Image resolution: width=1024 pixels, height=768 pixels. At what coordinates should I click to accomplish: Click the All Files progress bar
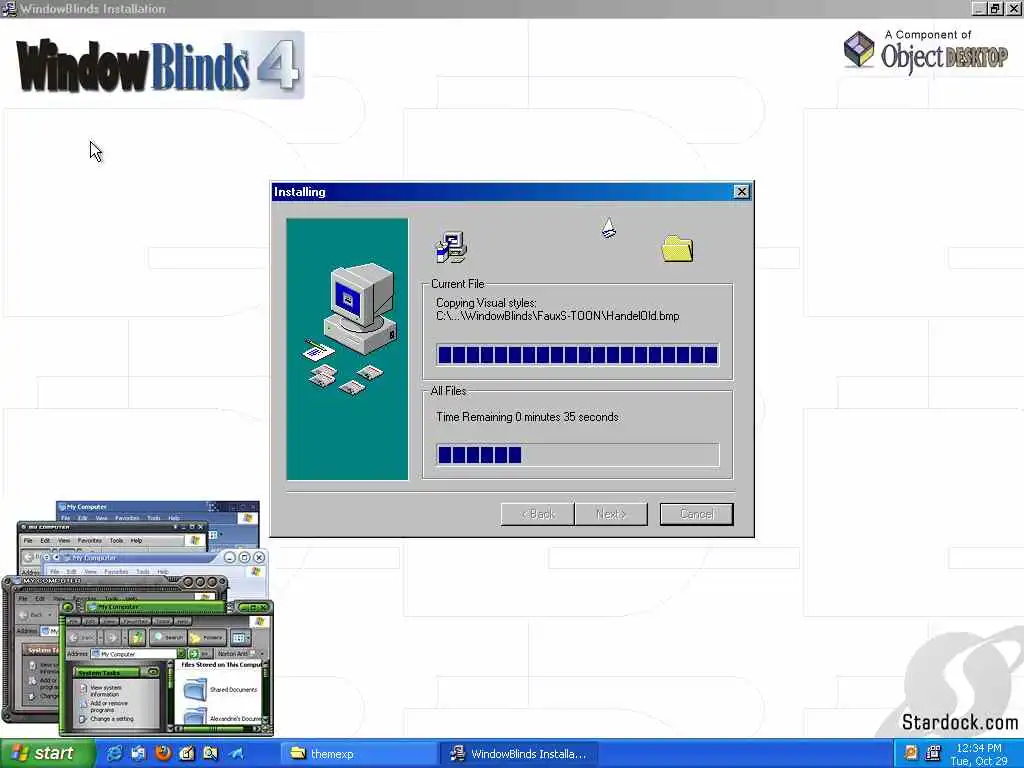point(578,455)
